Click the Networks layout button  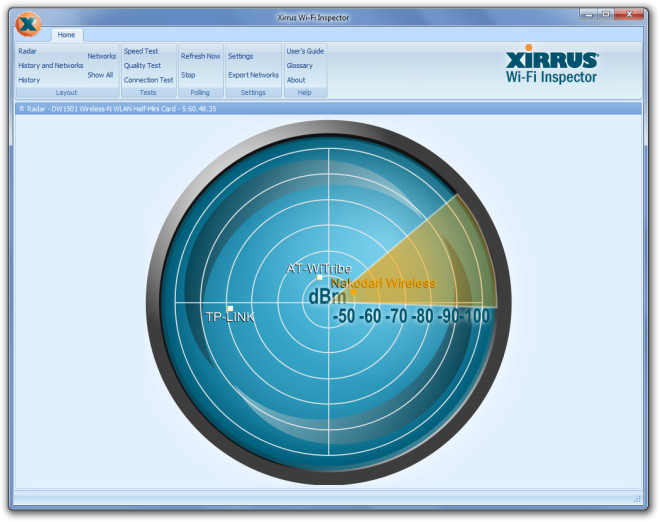(x=101, y=56)
